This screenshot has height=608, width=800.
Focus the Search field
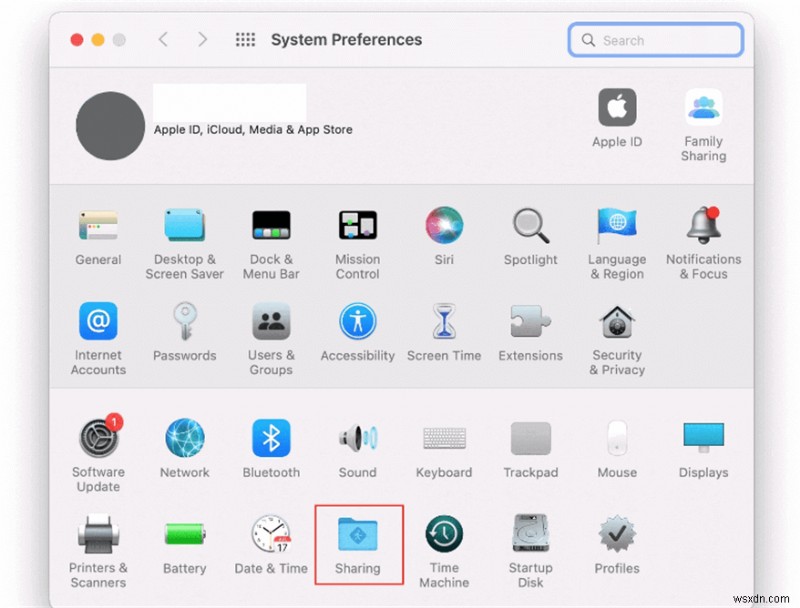coord(656,40)
